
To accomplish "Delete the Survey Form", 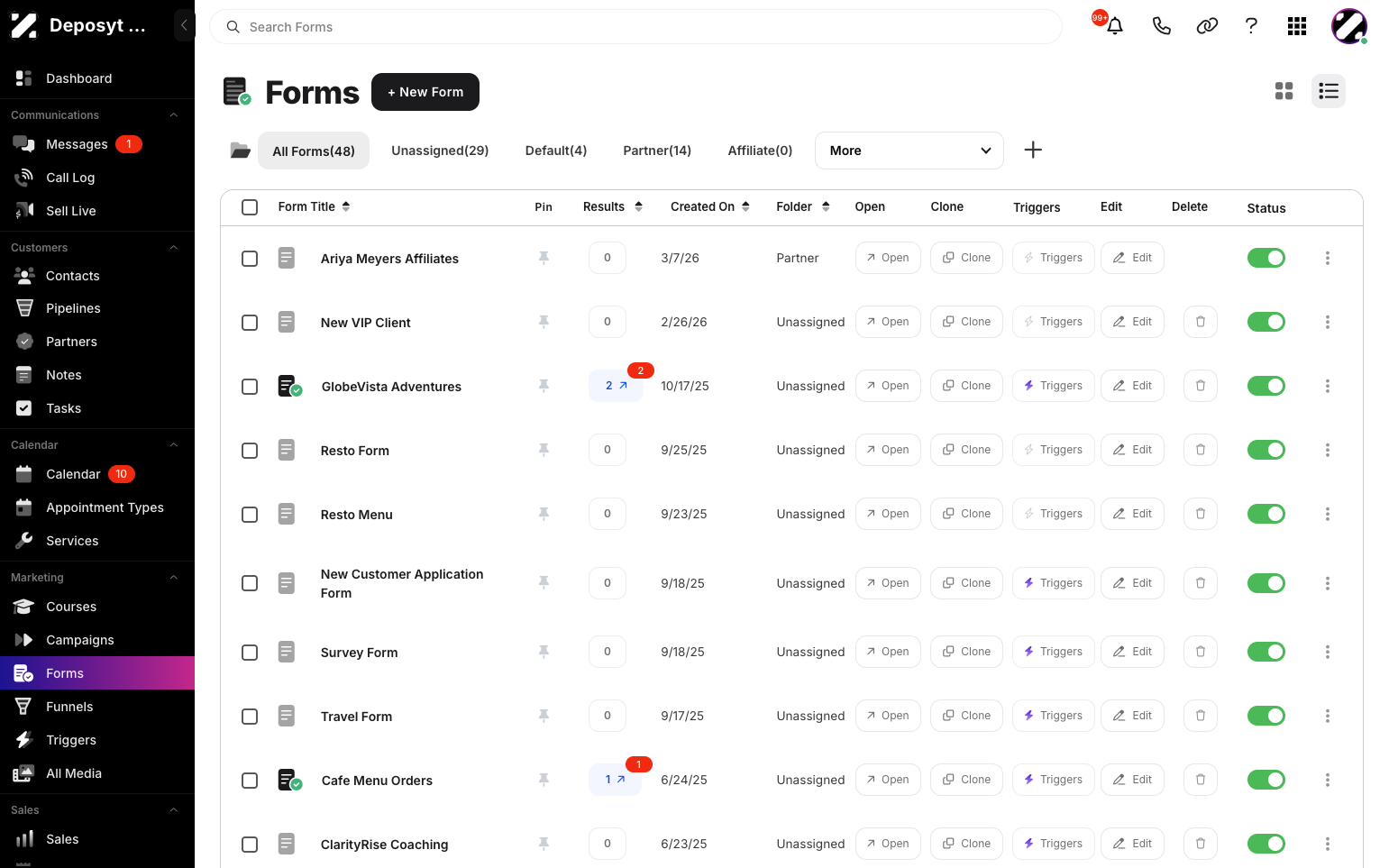I will pyautogui.click(x=1201, y=652).
